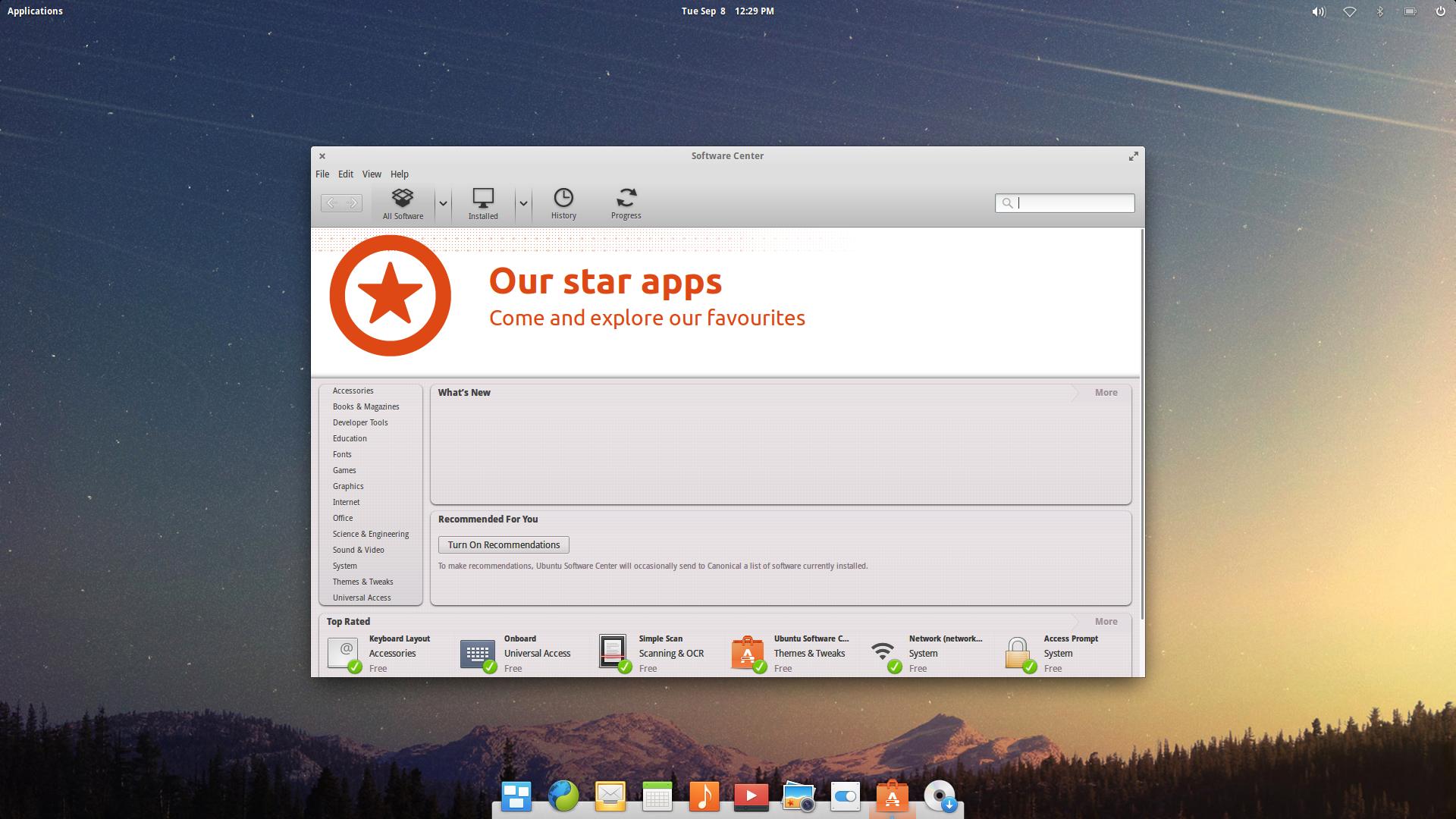
Task: Launch the disc installer dock icon
Action: [940, 796]
